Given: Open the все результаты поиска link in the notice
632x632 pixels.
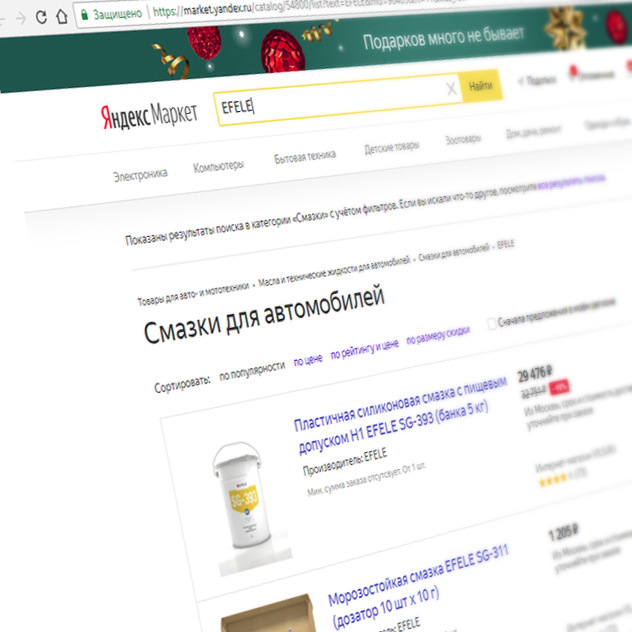Looking at the screenshot, I should (571, 180).
